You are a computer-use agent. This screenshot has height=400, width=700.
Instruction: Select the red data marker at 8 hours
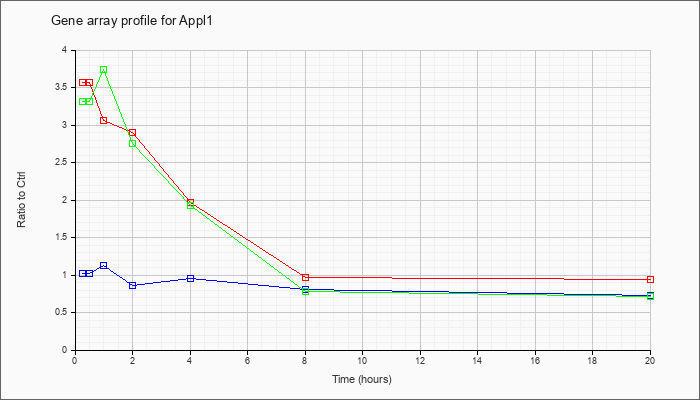[x=305, y=277]
